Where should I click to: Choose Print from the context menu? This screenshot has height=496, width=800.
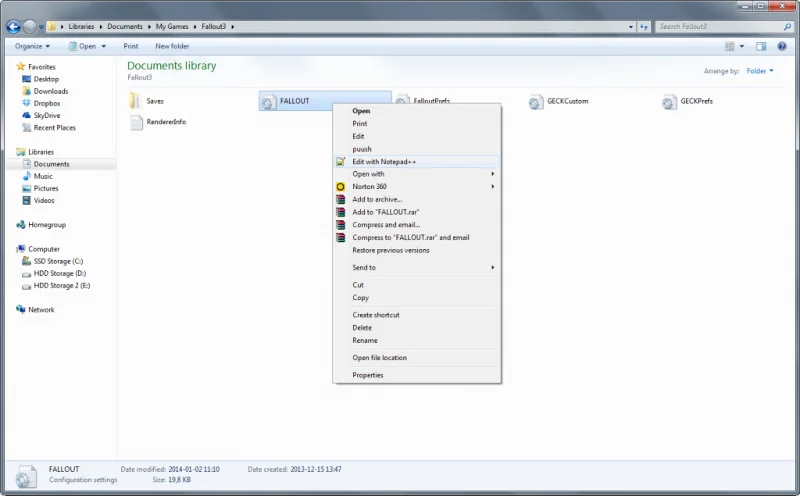pyautogui.click(x=416, y=124)
